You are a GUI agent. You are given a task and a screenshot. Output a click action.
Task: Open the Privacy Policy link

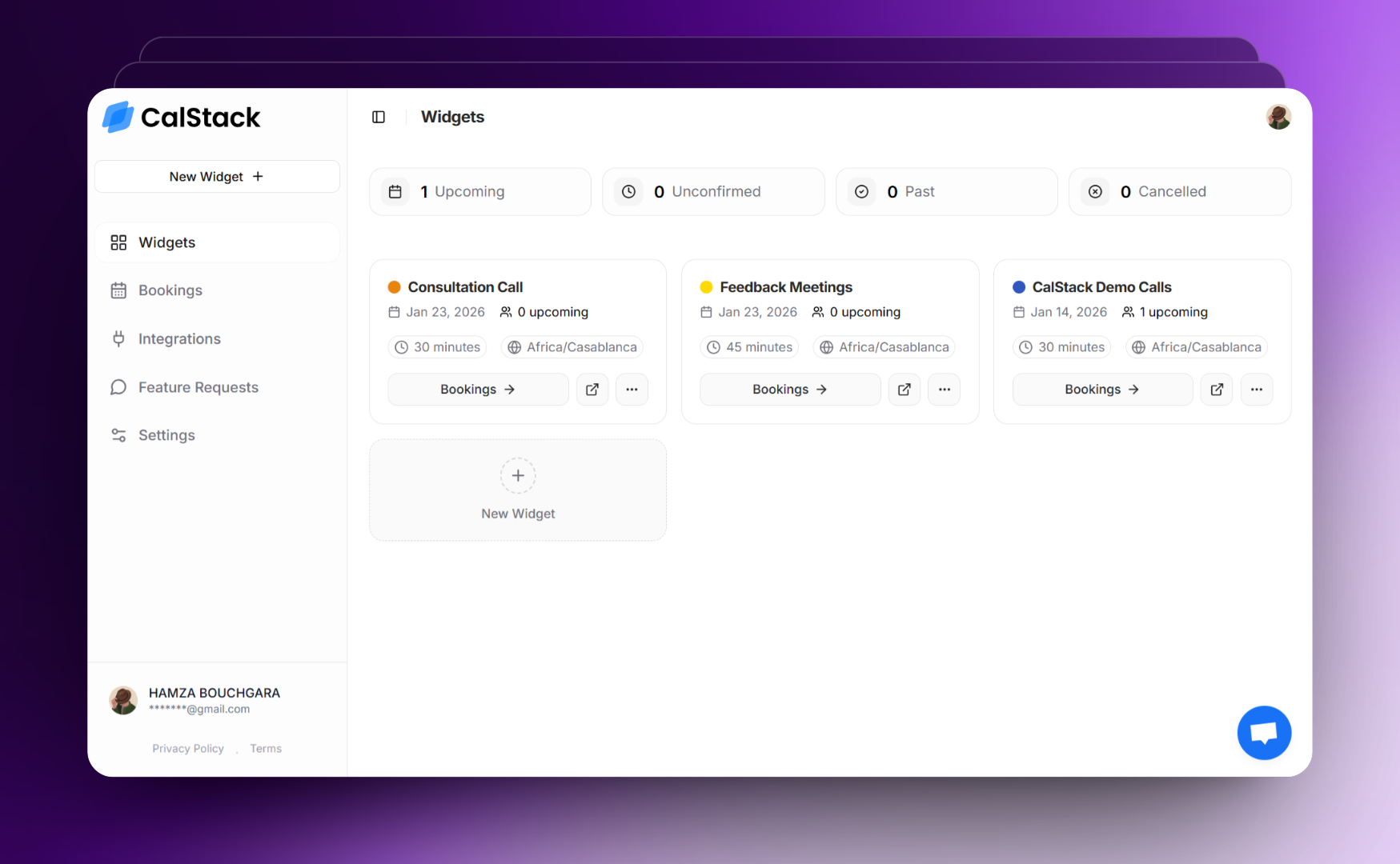[188, 748]
